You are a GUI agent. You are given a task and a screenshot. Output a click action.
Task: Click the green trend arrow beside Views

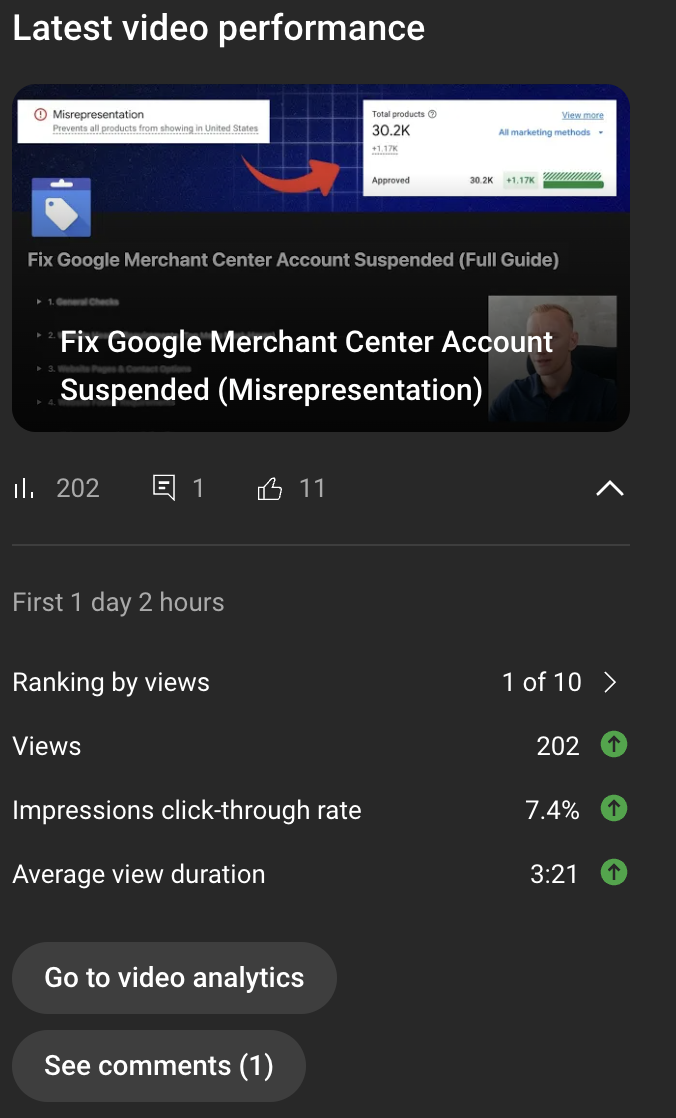(x=613, y=744)
